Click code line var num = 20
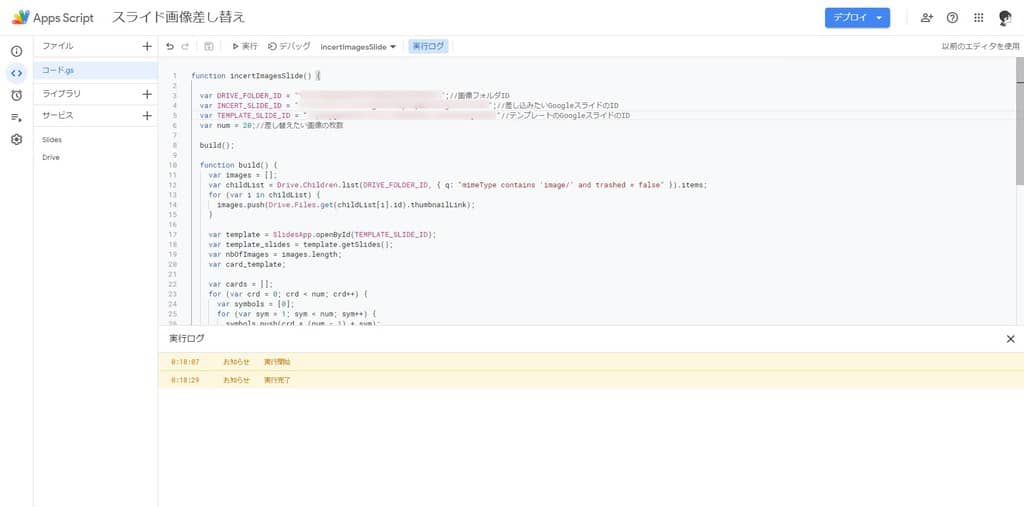 pyautogui.click(x=271, y=125)
